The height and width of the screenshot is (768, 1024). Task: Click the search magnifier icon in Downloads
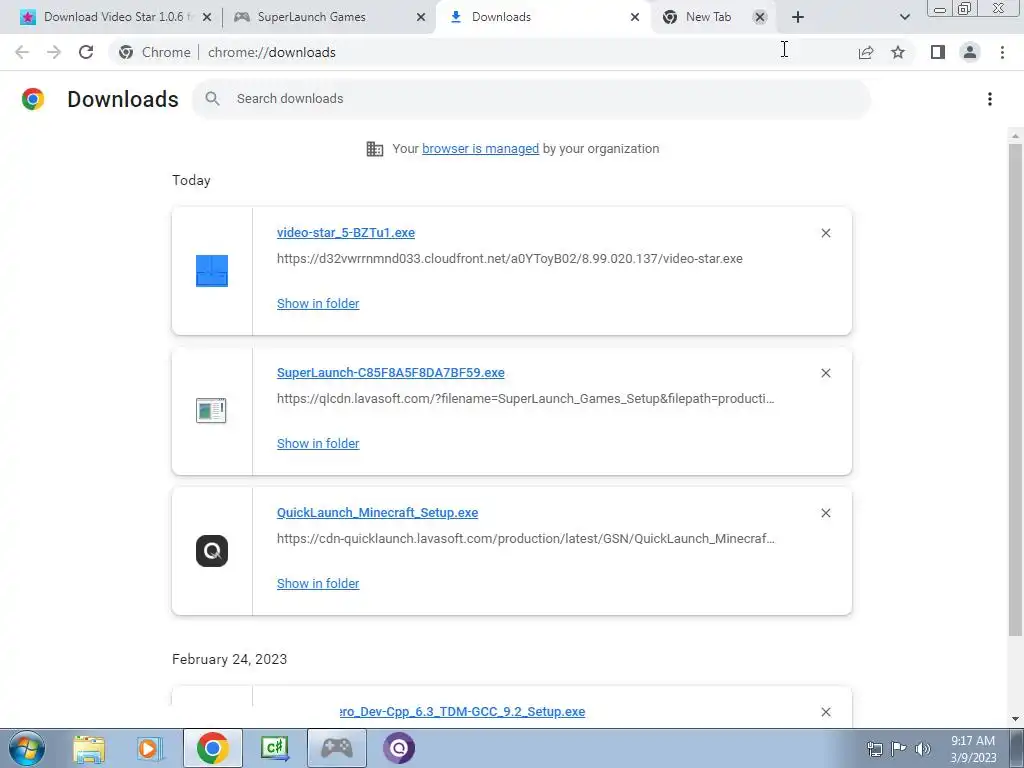212,99
